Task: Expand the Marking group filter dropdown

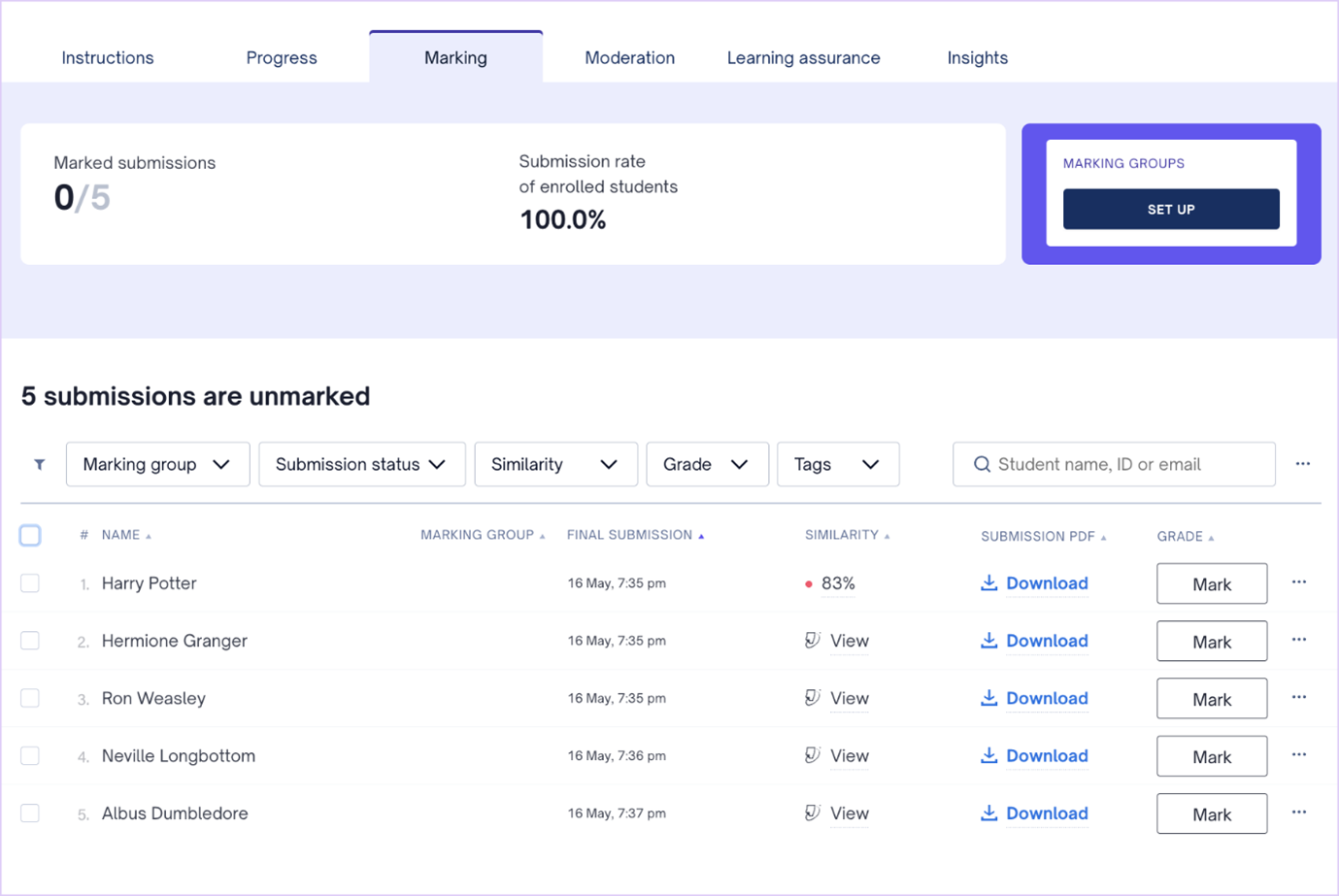Action: [157, 464]
